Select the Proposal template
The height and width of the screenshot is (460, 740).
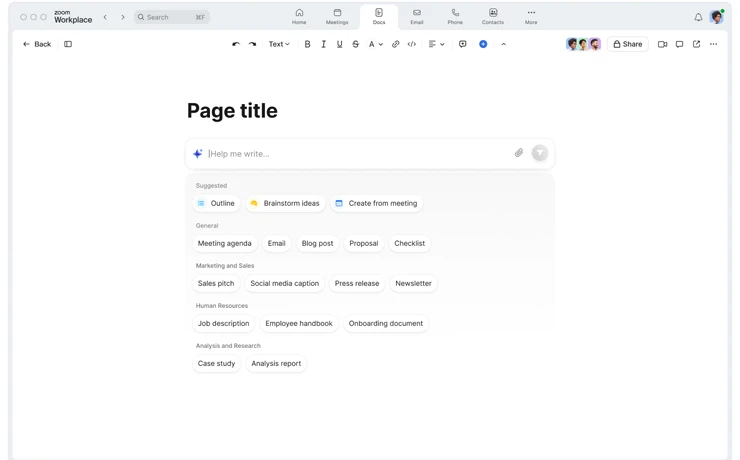coord(364,243)
